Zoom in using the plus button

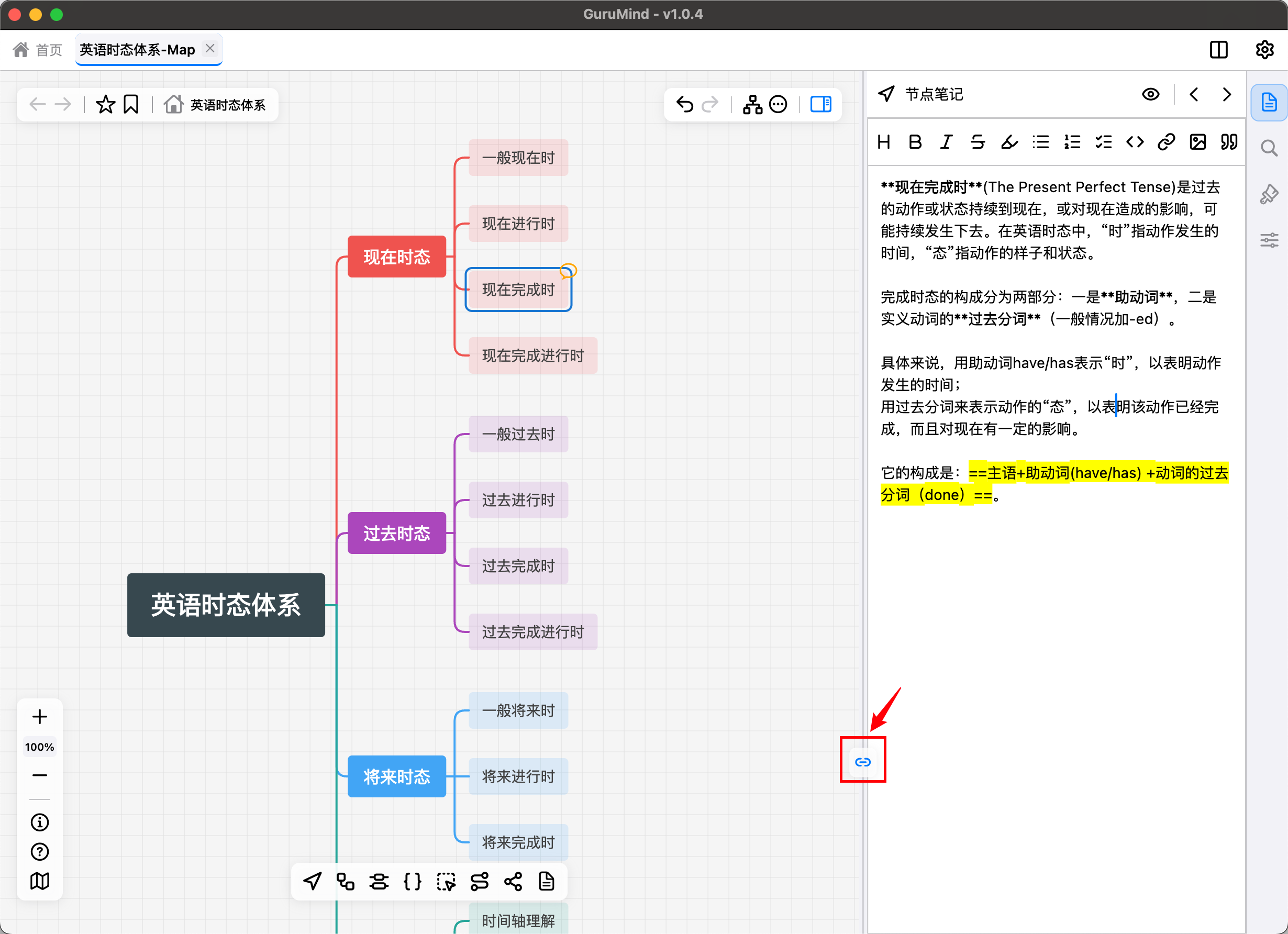coord(39,716)
